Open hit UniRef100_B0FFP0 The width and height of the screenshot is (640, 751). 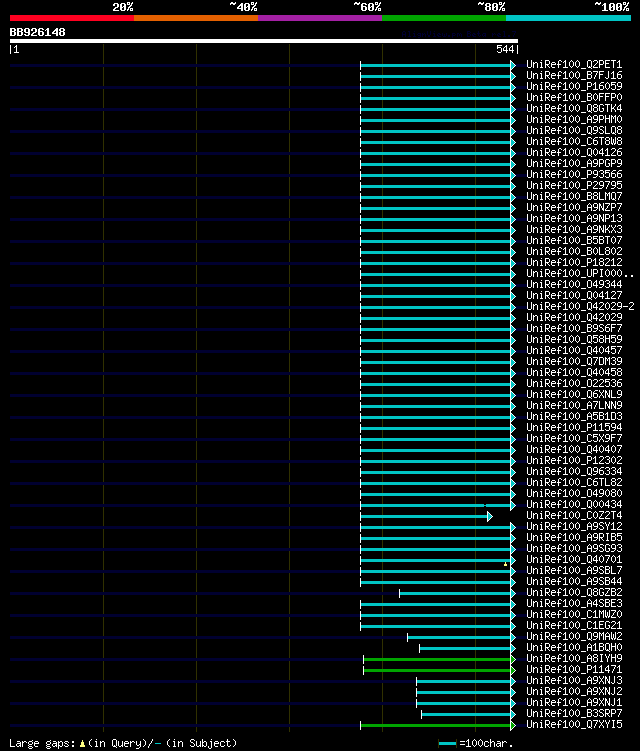click(574, 97)
